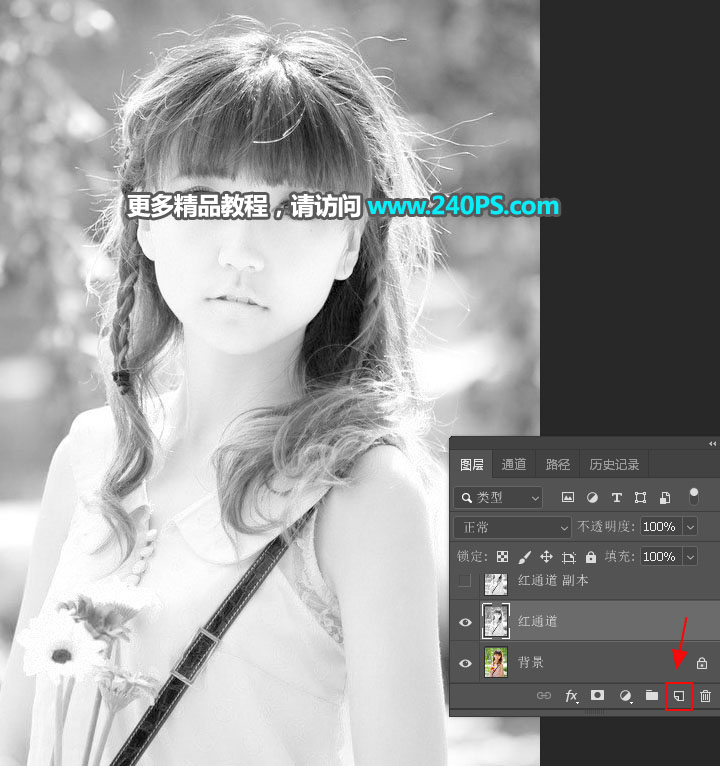Create a new group folder
This screenshot has width=720, height=766.
tap(652, 695)
